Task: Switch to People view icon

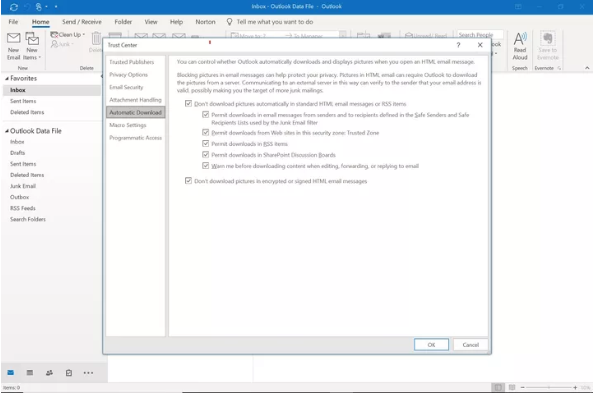Action: tap(49, 373)
